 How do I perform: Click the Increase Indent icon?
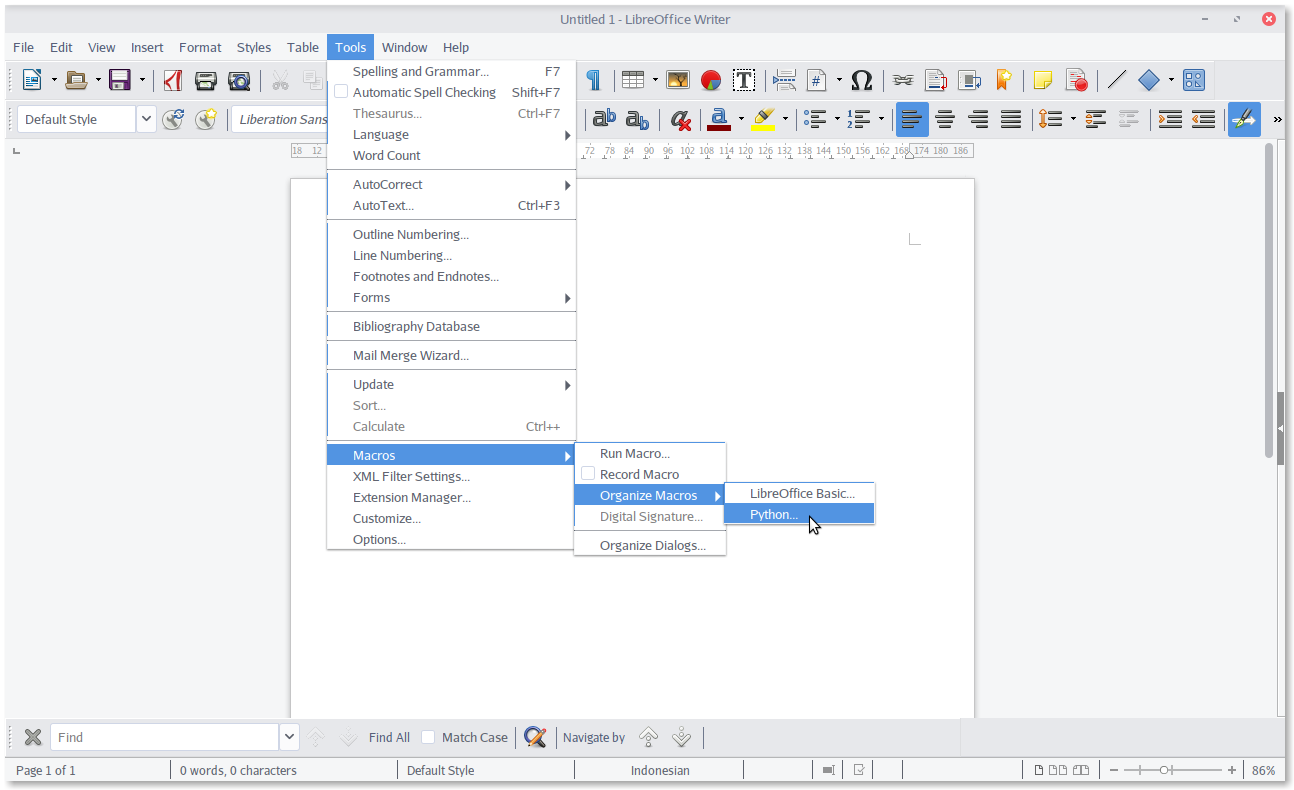1170,119
